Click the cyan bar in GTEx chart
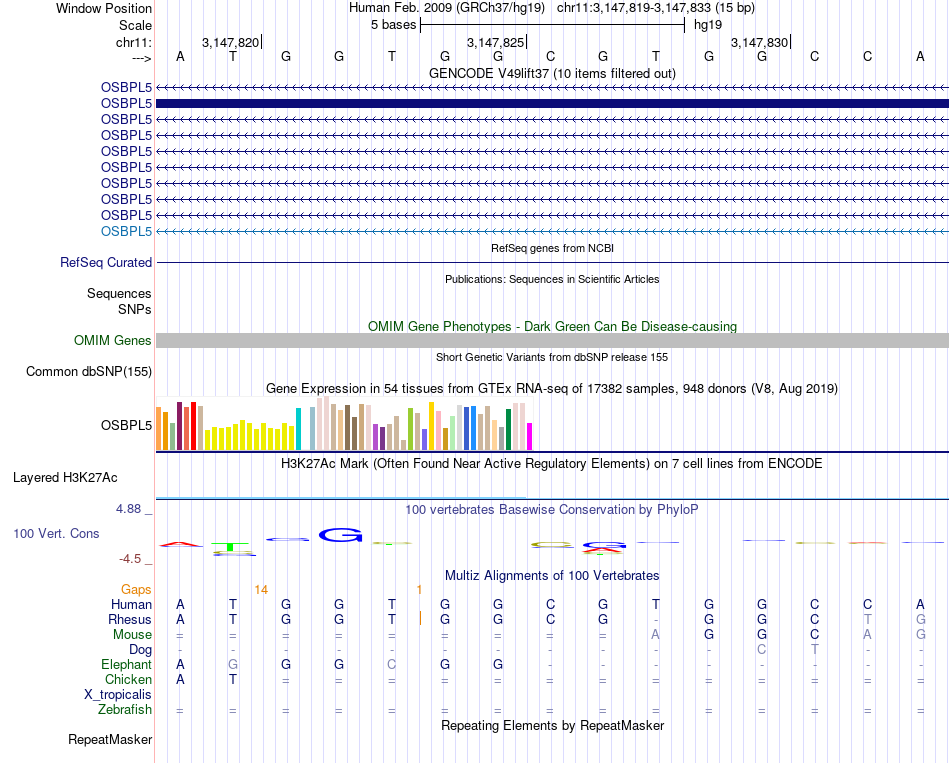 298,429
